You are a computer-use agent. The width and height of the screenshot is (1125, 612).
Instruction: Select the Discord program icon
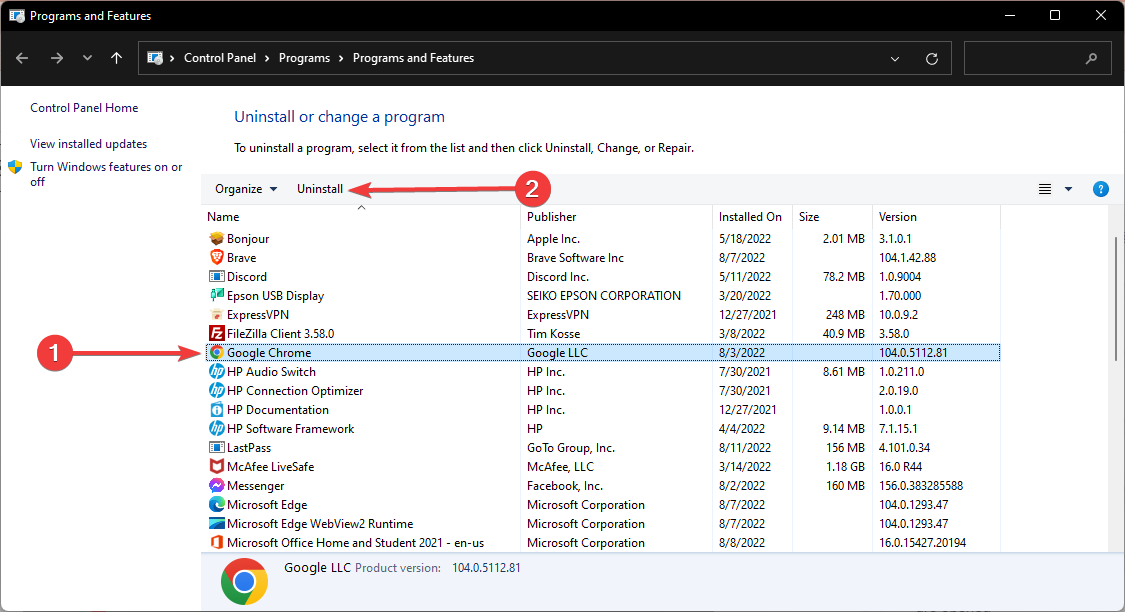pos(217,277)
